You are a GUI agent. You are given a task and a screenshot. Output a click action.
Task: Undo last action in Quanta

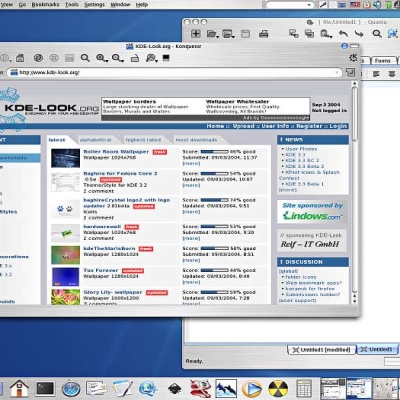tap(343, 33)
